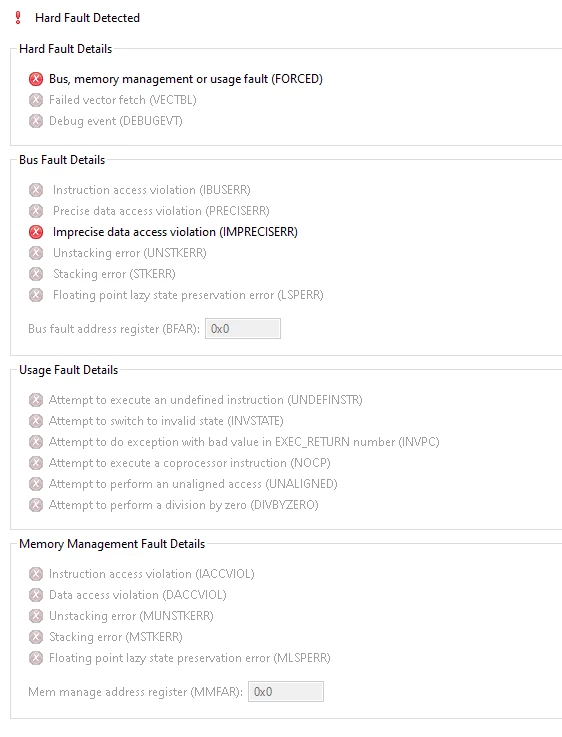562x737 pixels.
Task: Click the UNSTKERR unstacking error icon
Action: 36,253
